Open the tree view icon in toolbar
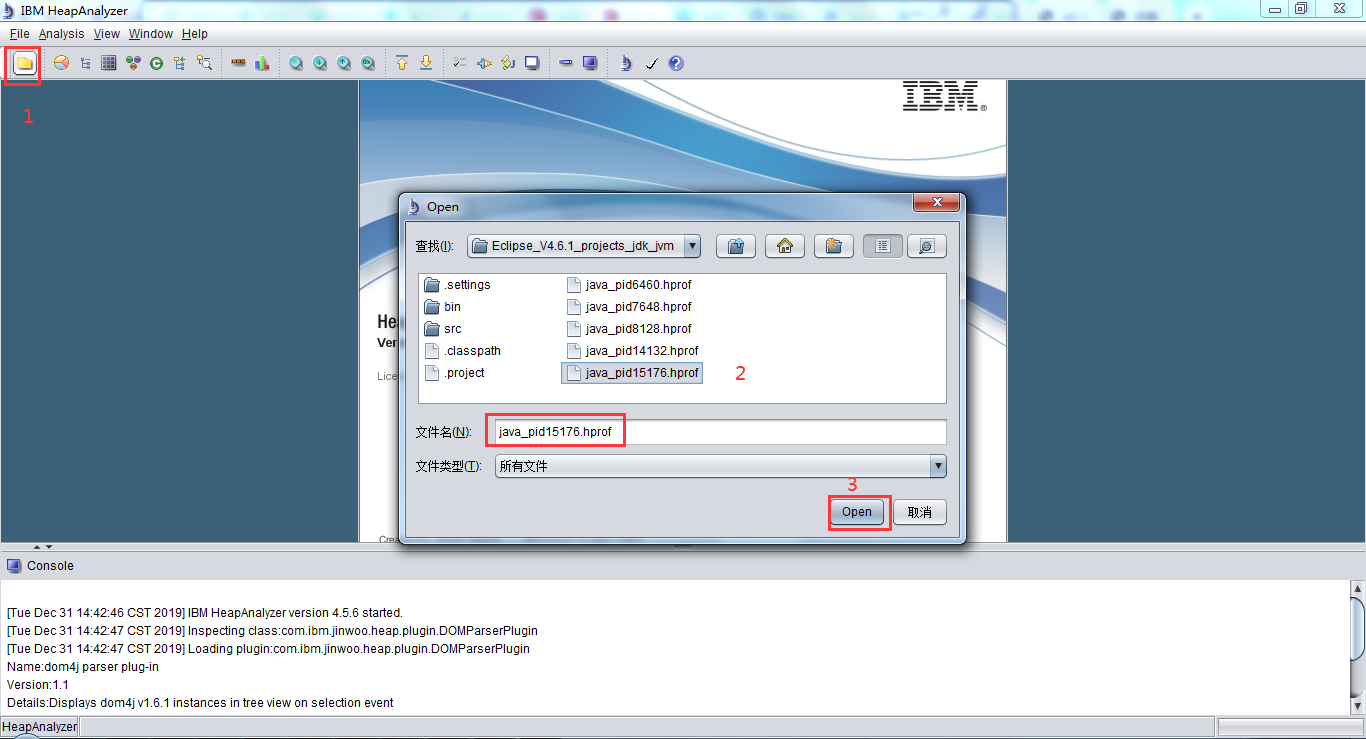The width and height of the screenshot is (1366, 739). coord(84,62)
